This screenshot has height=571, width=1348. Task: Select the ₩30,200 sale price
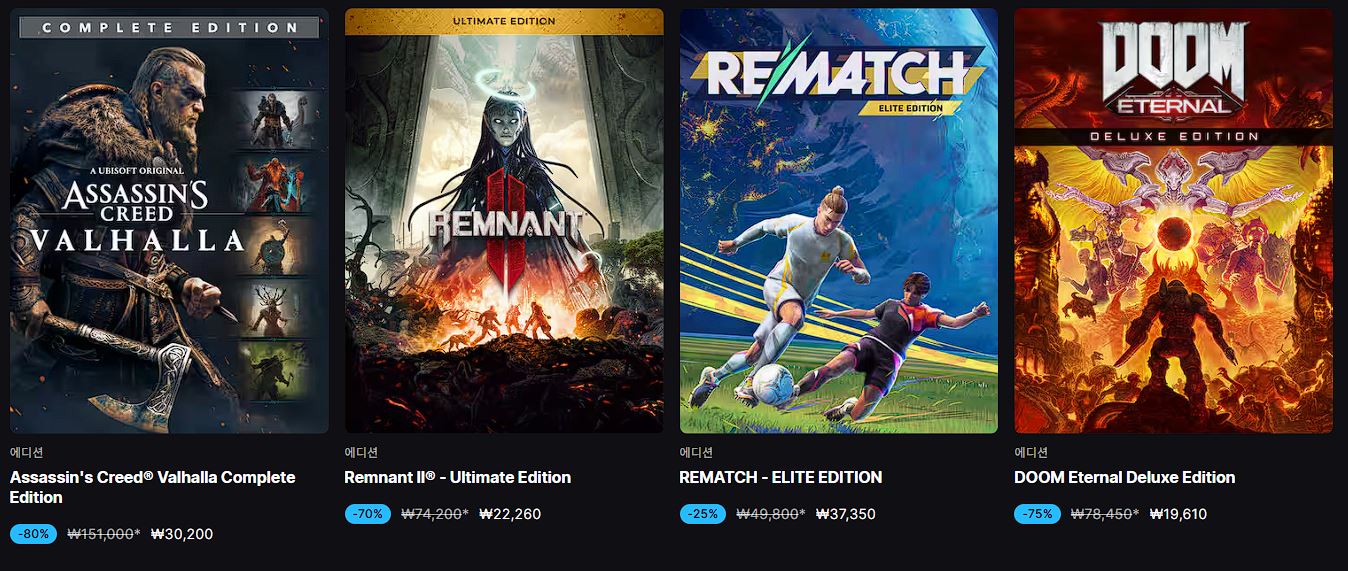[x=181, y=534]
